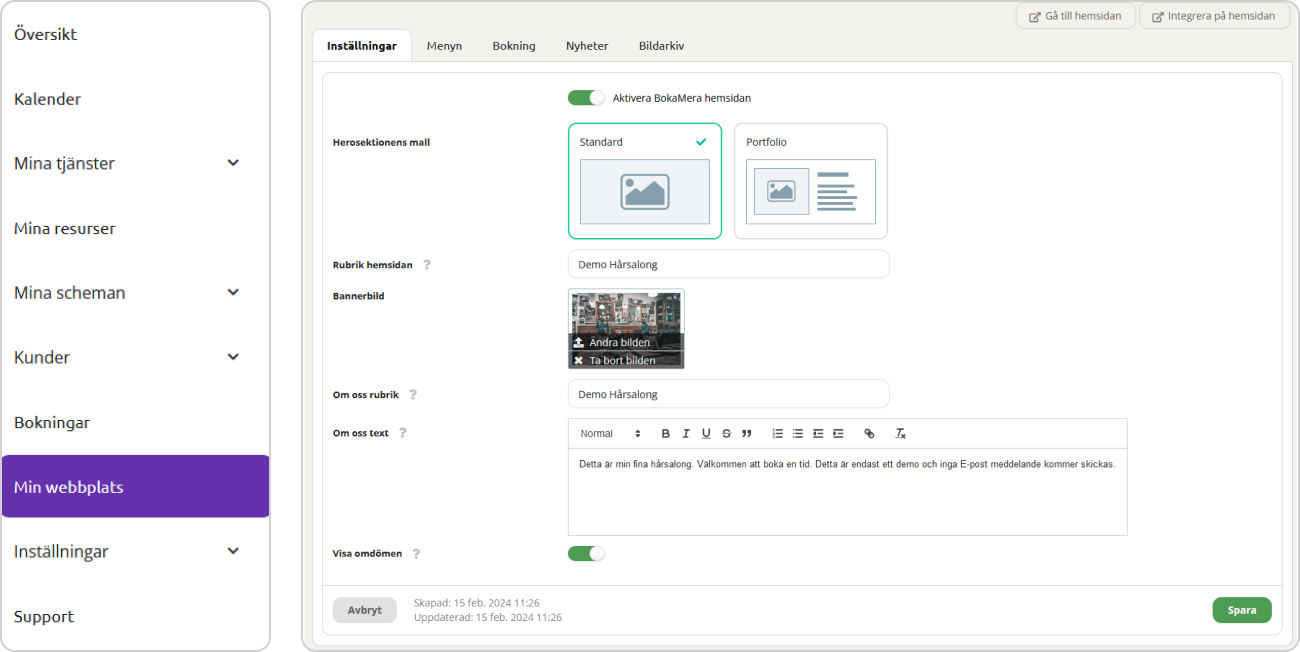The height and width of the screenshot is (652, 1300).
Task: Select the Portfolio hero template
Action: [x=810, y=181]
